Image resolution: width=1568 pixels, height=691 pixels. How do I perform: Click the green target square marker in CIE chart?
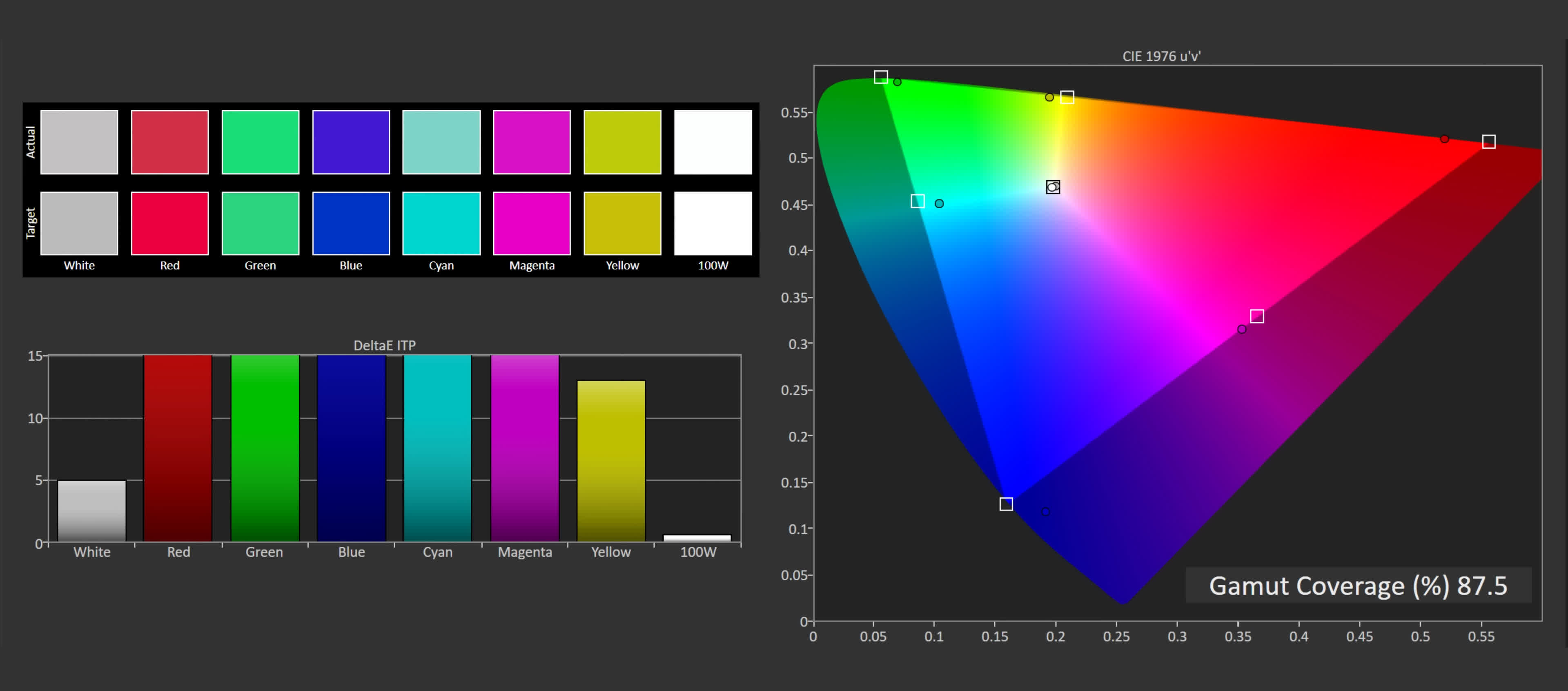point(881,77)
